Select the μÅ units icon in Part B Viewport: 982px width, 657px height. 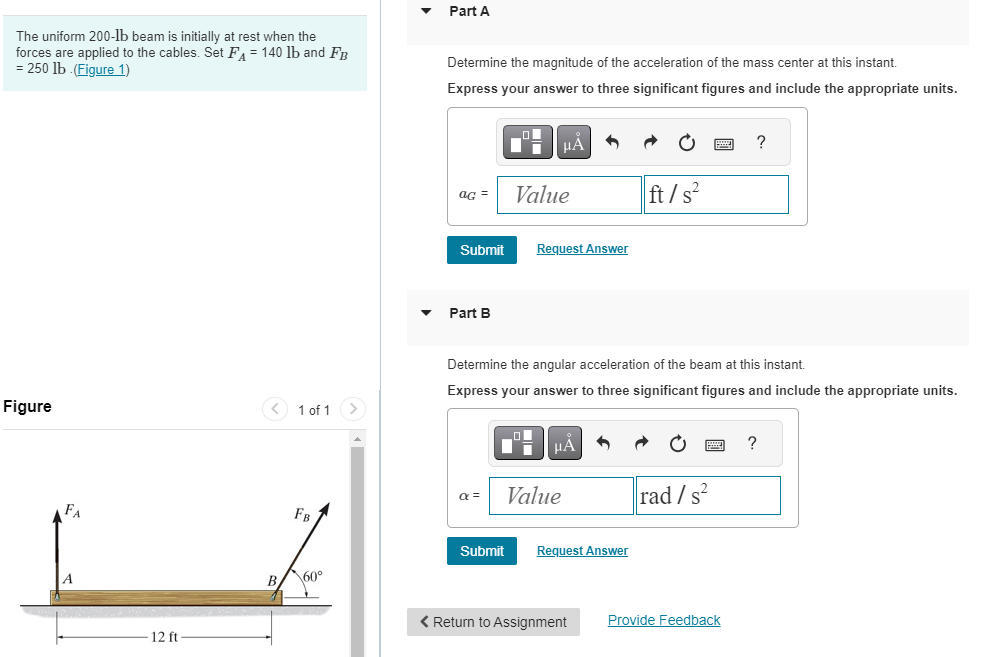(564, 442)
